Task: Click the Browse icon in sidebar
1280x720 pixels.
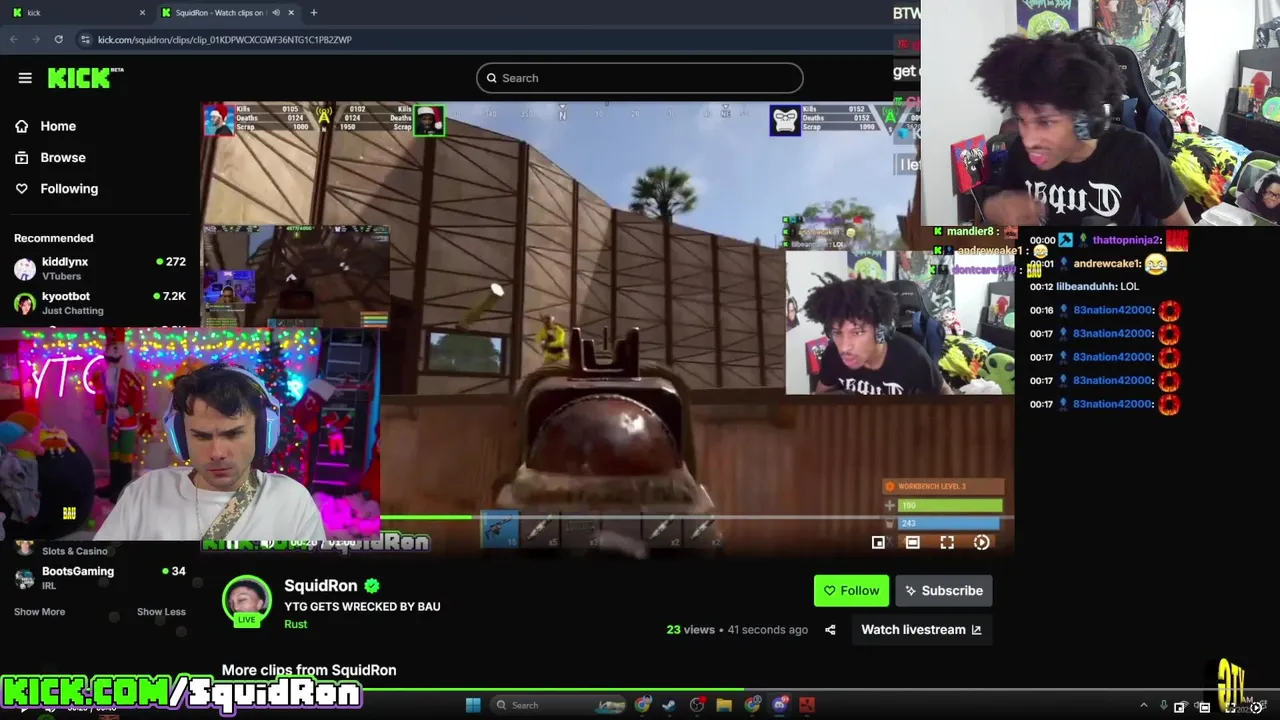Action: (21, 157)
